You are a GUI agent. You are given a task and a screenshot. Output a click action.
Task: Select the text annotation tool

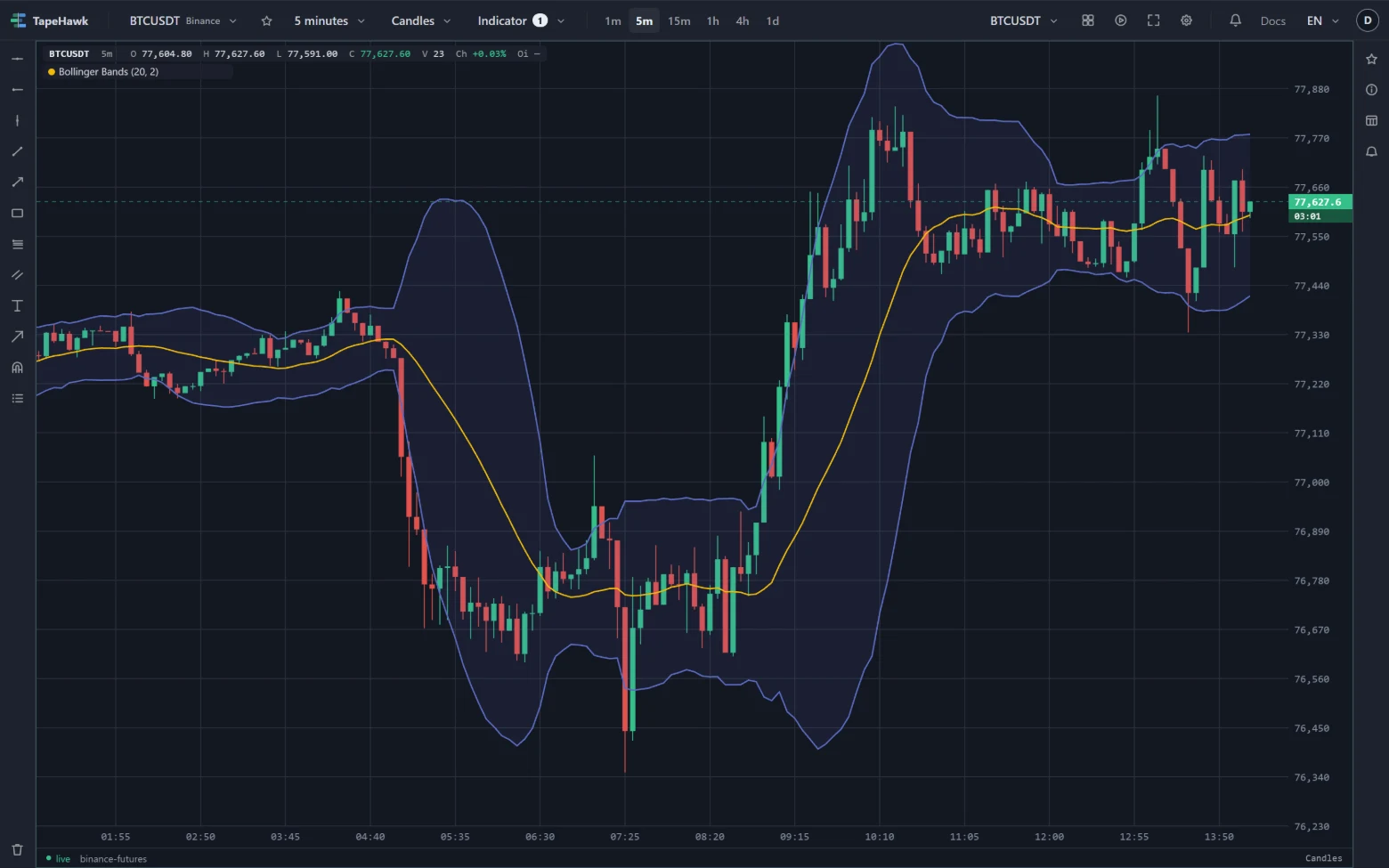click(17, 305)
